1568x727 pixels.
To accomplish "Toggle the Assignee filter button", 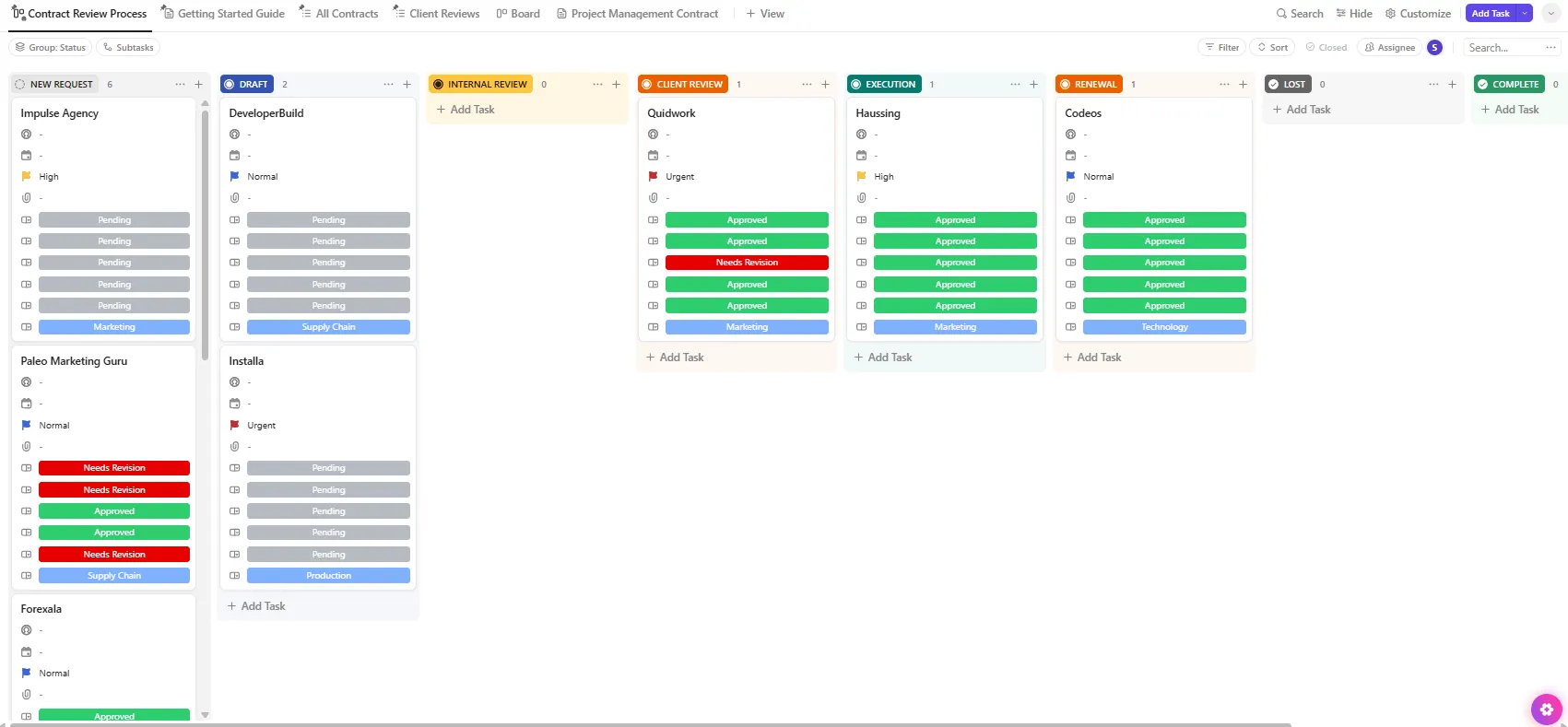I will tap(1389, 47).
